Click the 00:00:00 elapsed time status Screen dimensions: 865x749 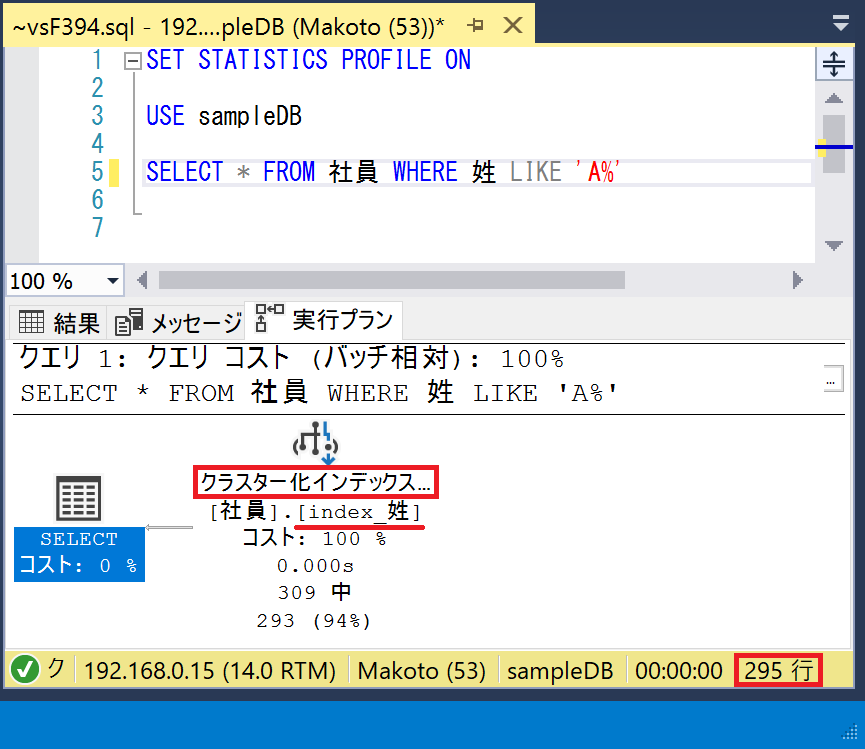coord(679,671)
